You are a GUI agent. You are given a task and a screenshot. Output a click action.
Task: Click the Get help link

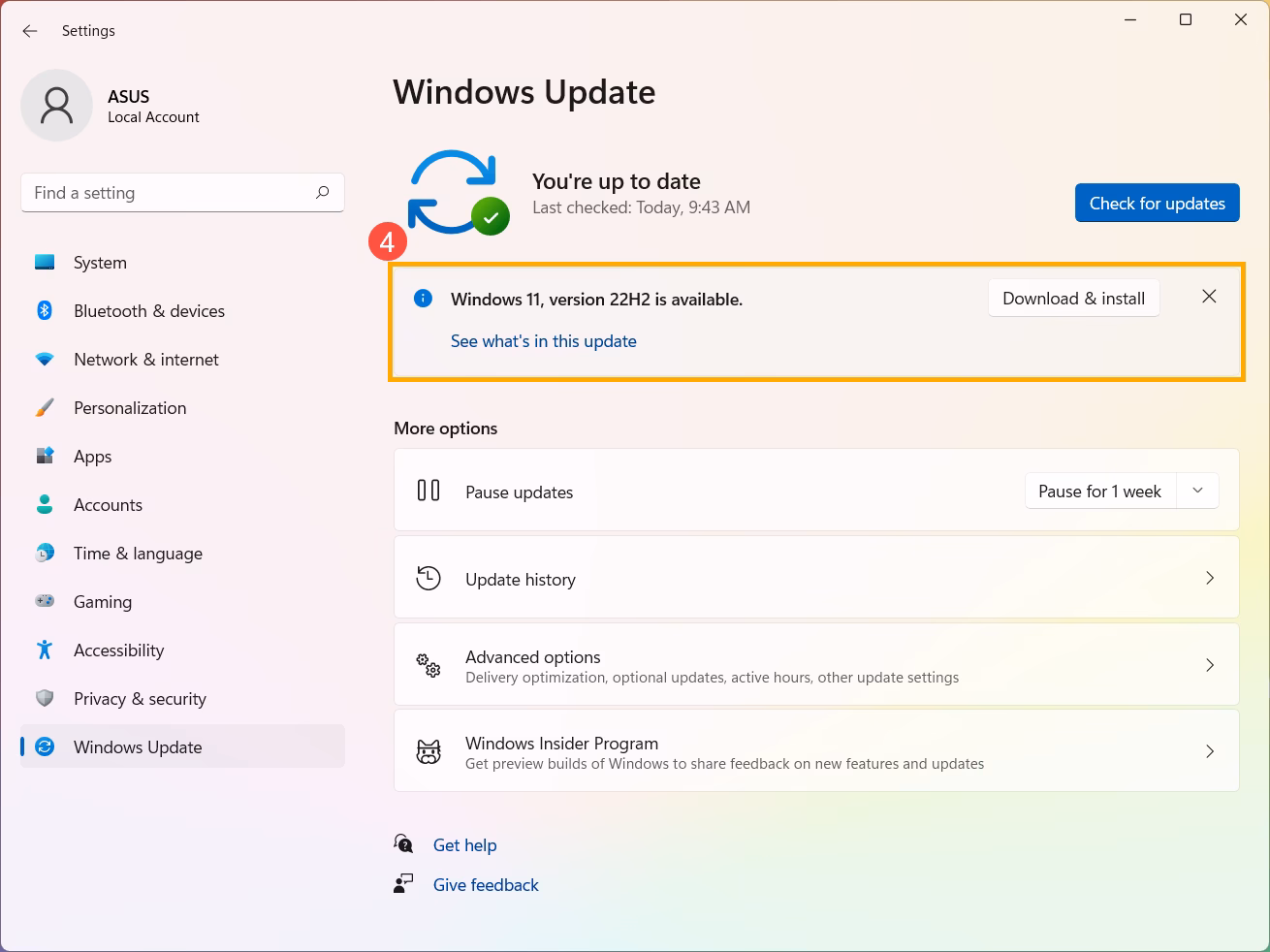(464, 844)
